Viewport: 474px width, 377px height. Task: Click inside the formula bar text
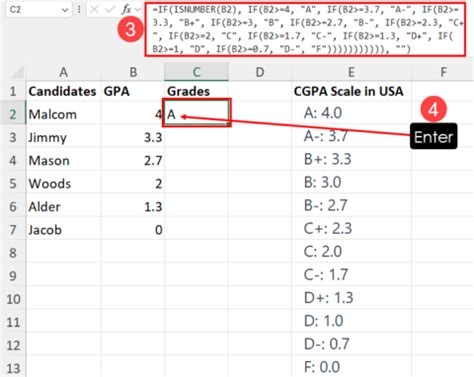pos(305,29)
